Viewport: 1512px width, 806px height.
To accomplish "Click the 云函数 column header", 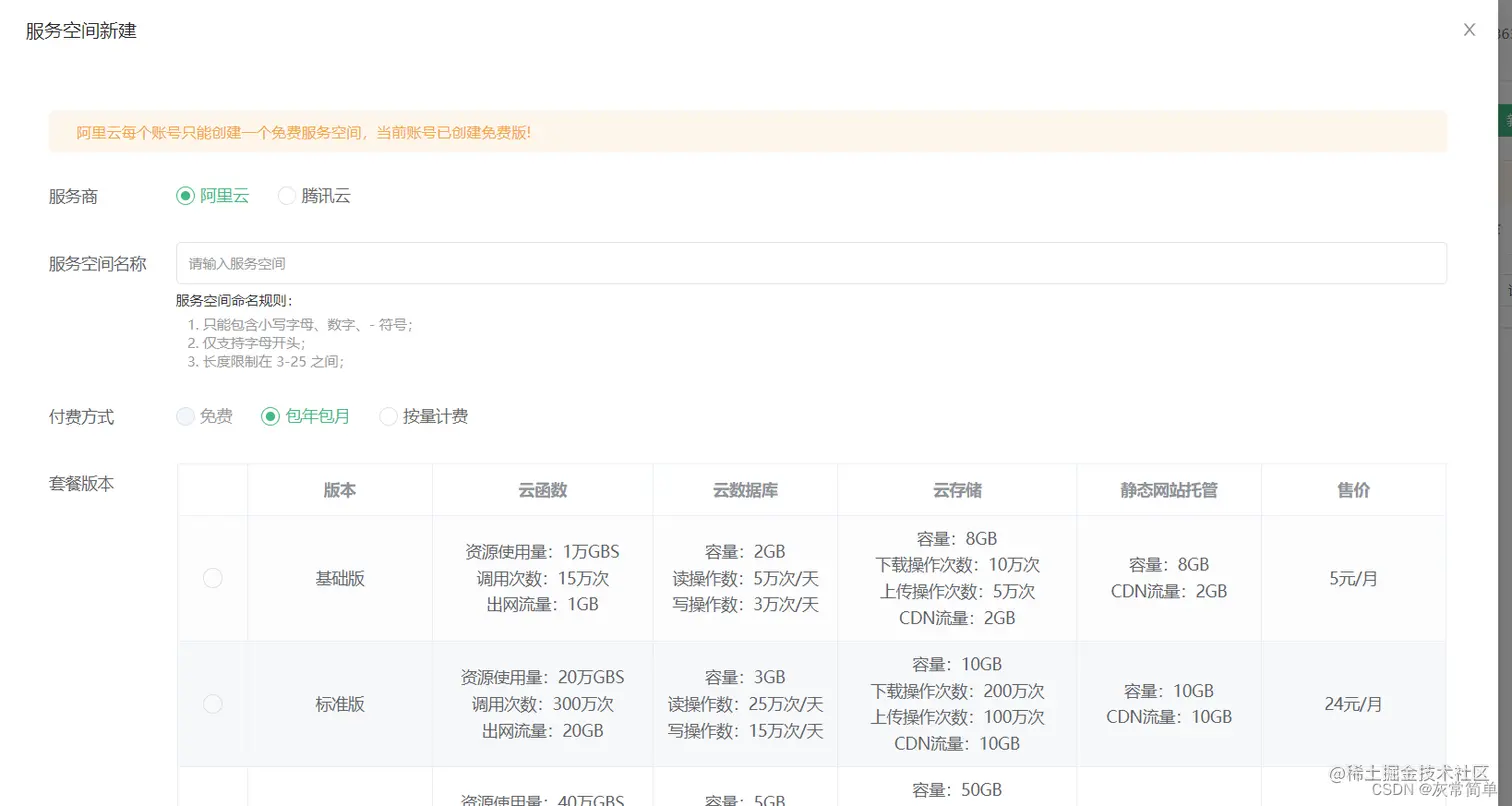I will pyautogui.click(x=543, y=490).
